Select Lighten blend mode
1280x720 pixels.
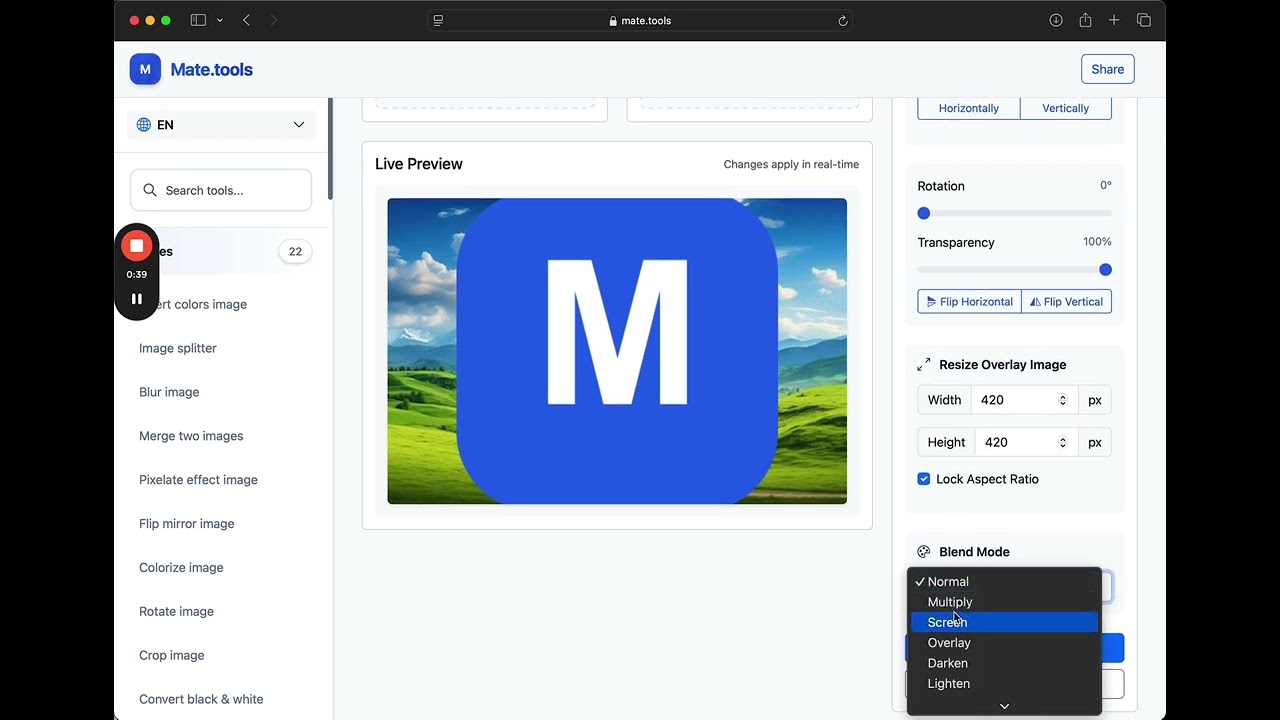point(1004,684)
